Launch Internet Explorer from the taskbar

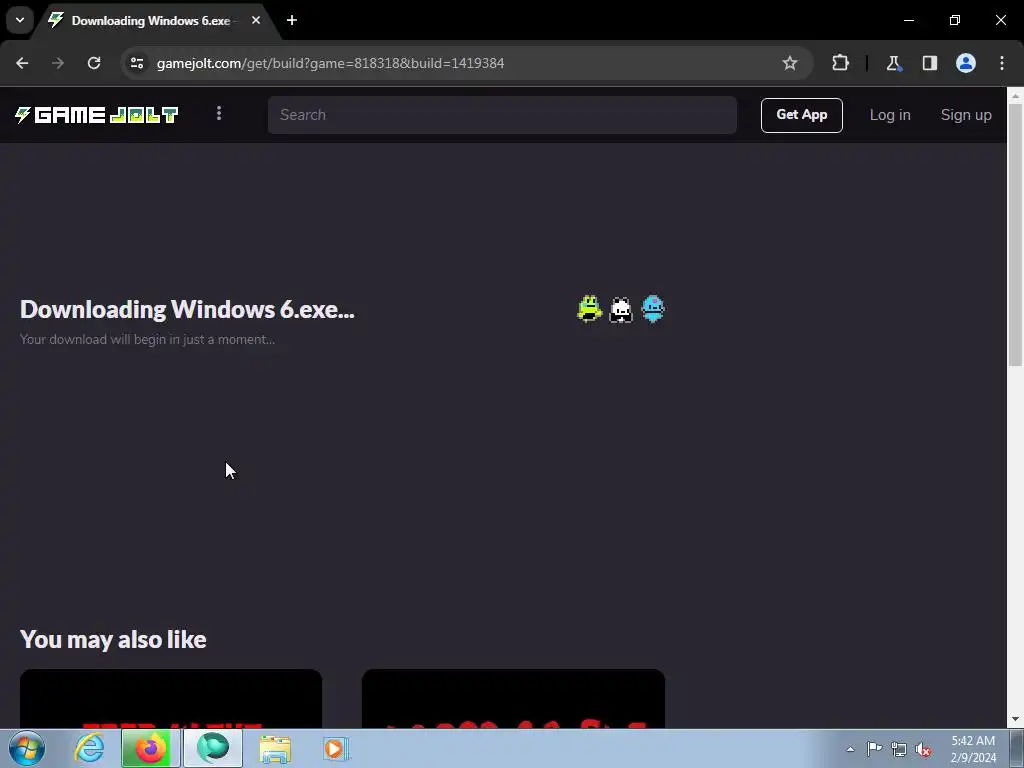click(x=89, y=748)
